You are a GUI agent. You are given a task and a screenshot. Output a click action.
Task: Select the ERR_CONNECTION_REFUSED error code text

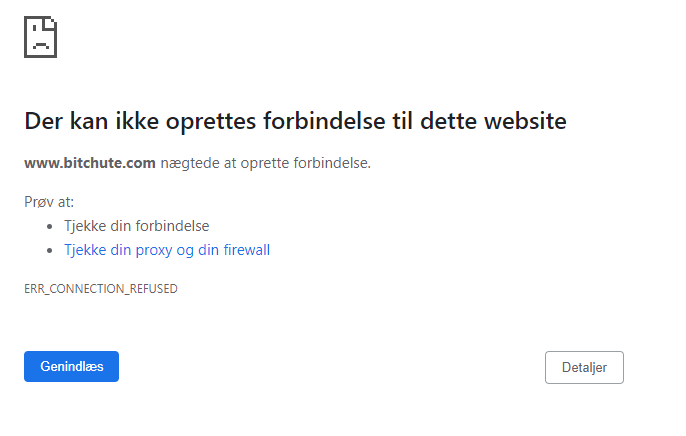point(101,289)
